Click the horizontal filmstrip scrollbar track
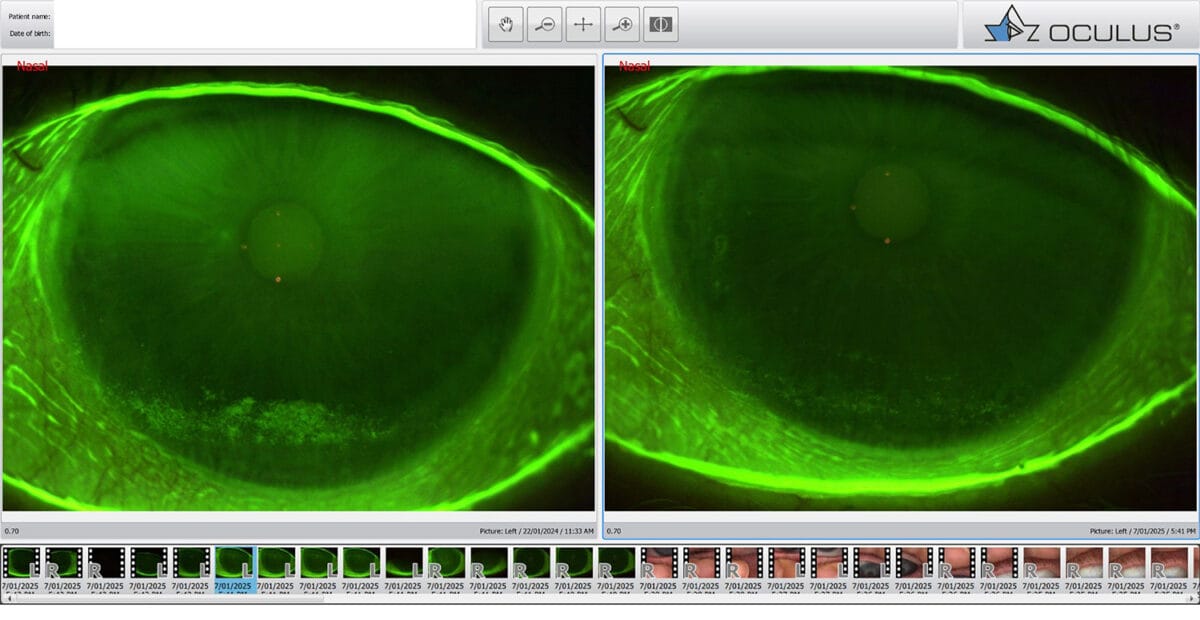Image resolution: width=1200 pixels, height=620 pixels. [x=600, y=600]
